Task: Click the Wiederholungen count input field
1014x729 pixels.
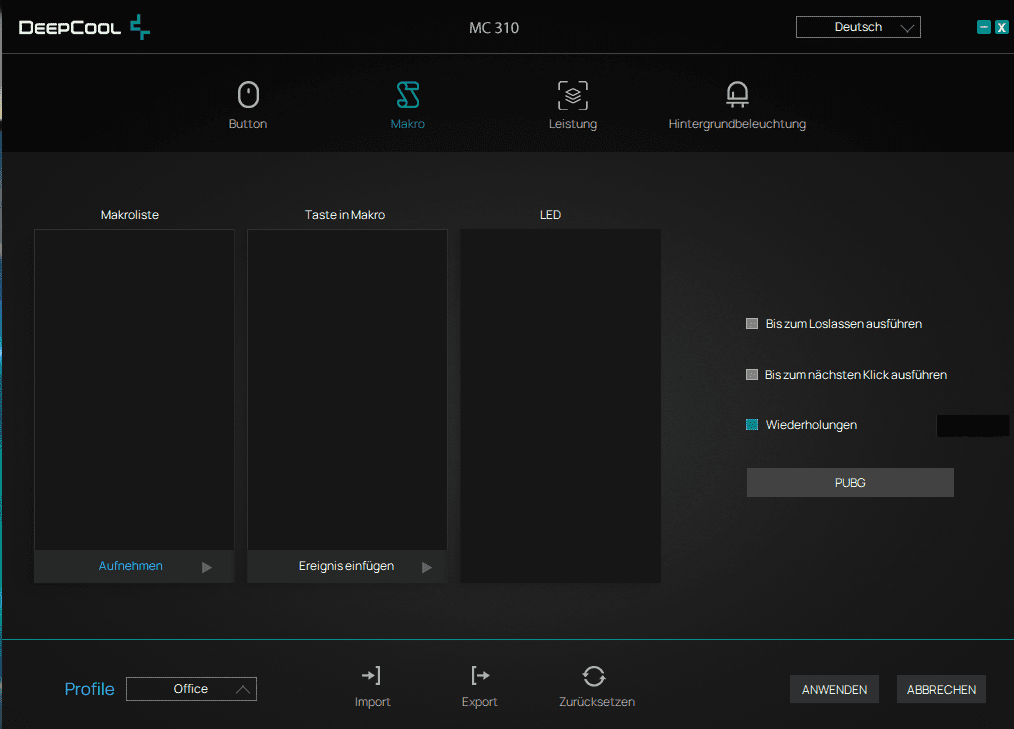Action: 973,426
